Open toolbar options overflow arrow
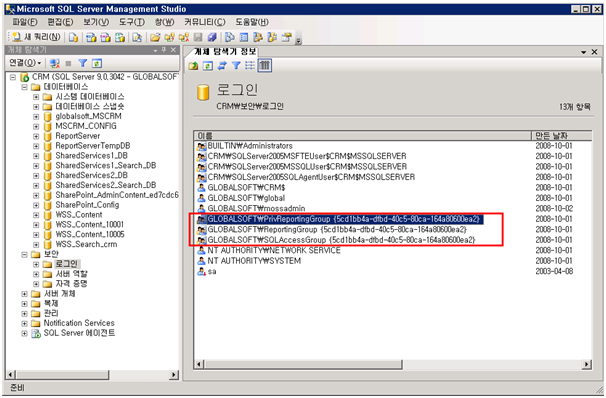The width and height of the screenshot is (606, 398). (x=298, y=40)
